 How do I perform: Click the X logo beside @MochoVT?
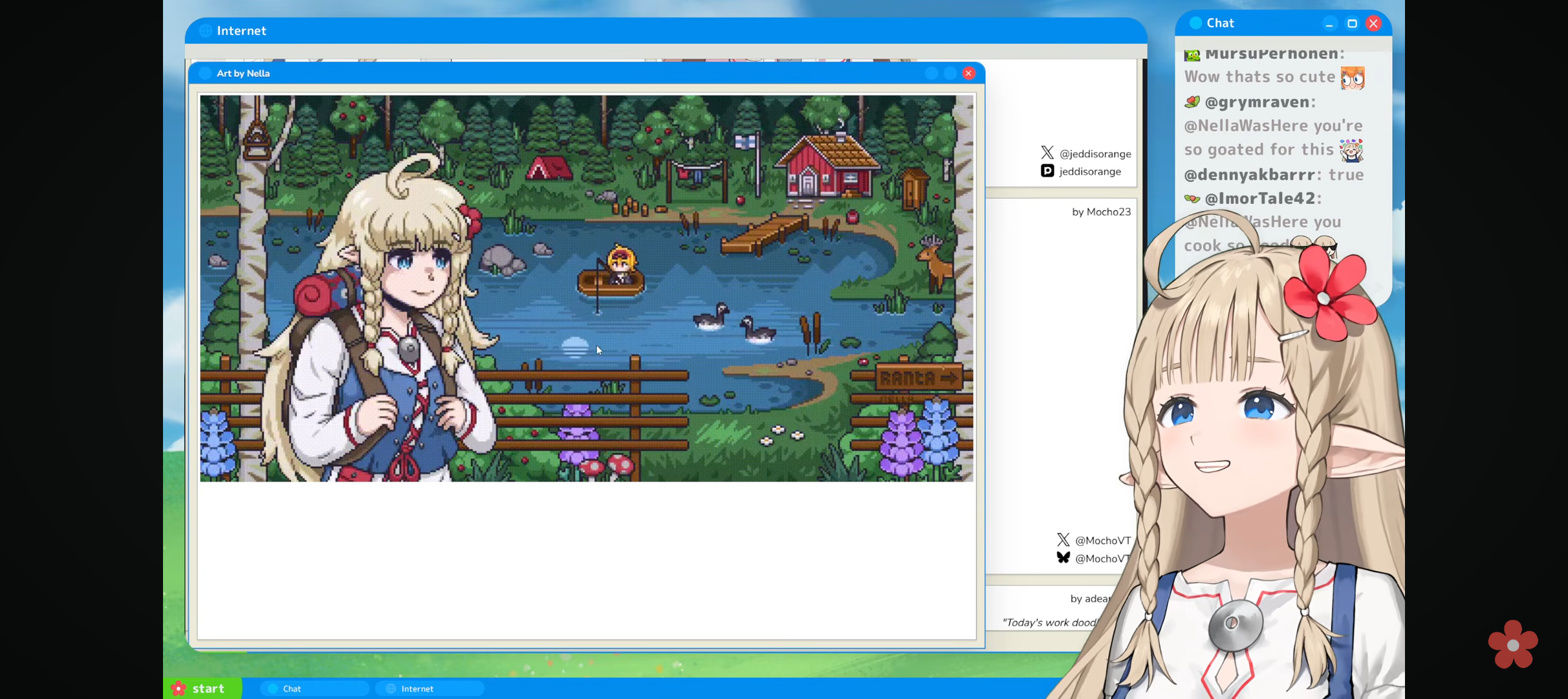(1063, 540)
